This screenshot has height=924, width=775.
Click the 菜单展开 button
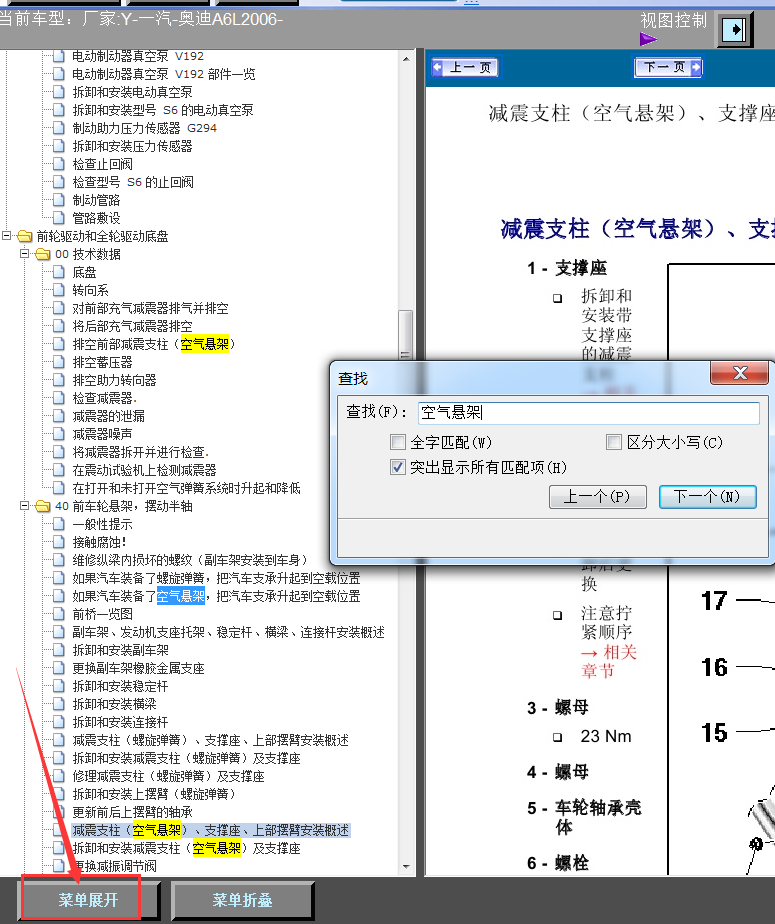pyautogui.click(x=88, y=900)
